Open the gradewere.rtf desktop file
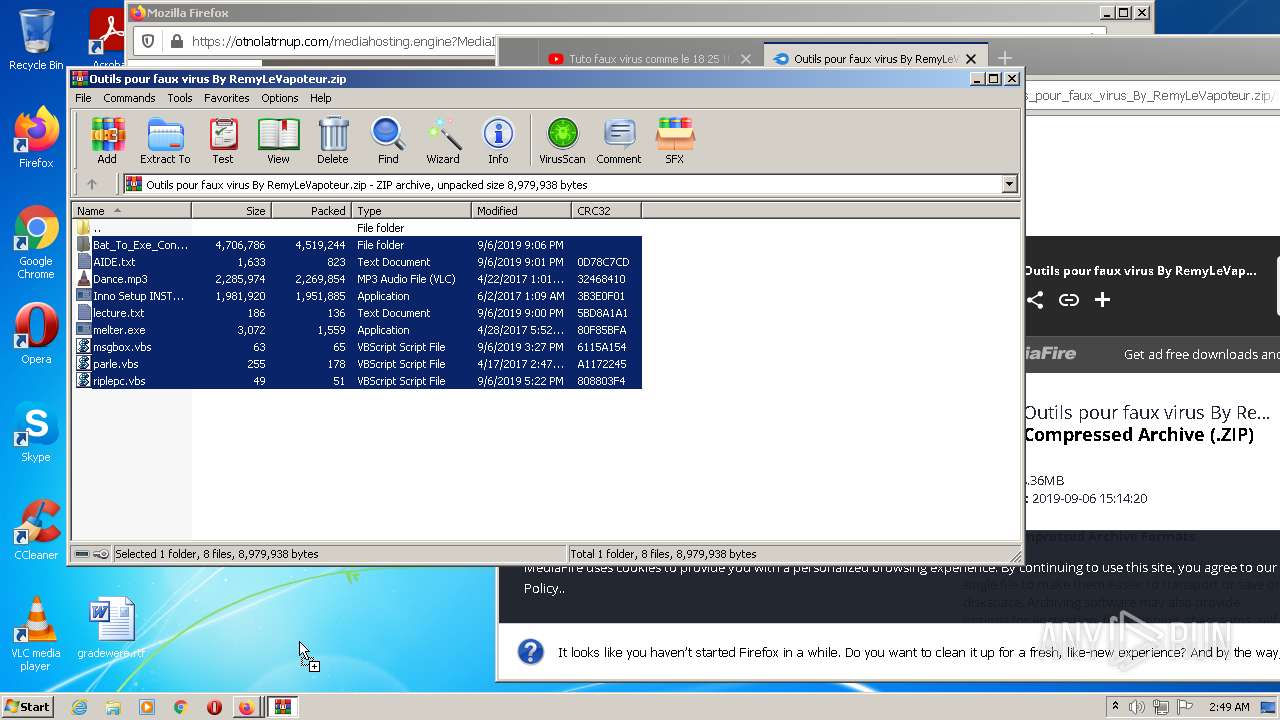Screen dimensions: 1280x720 111,628
